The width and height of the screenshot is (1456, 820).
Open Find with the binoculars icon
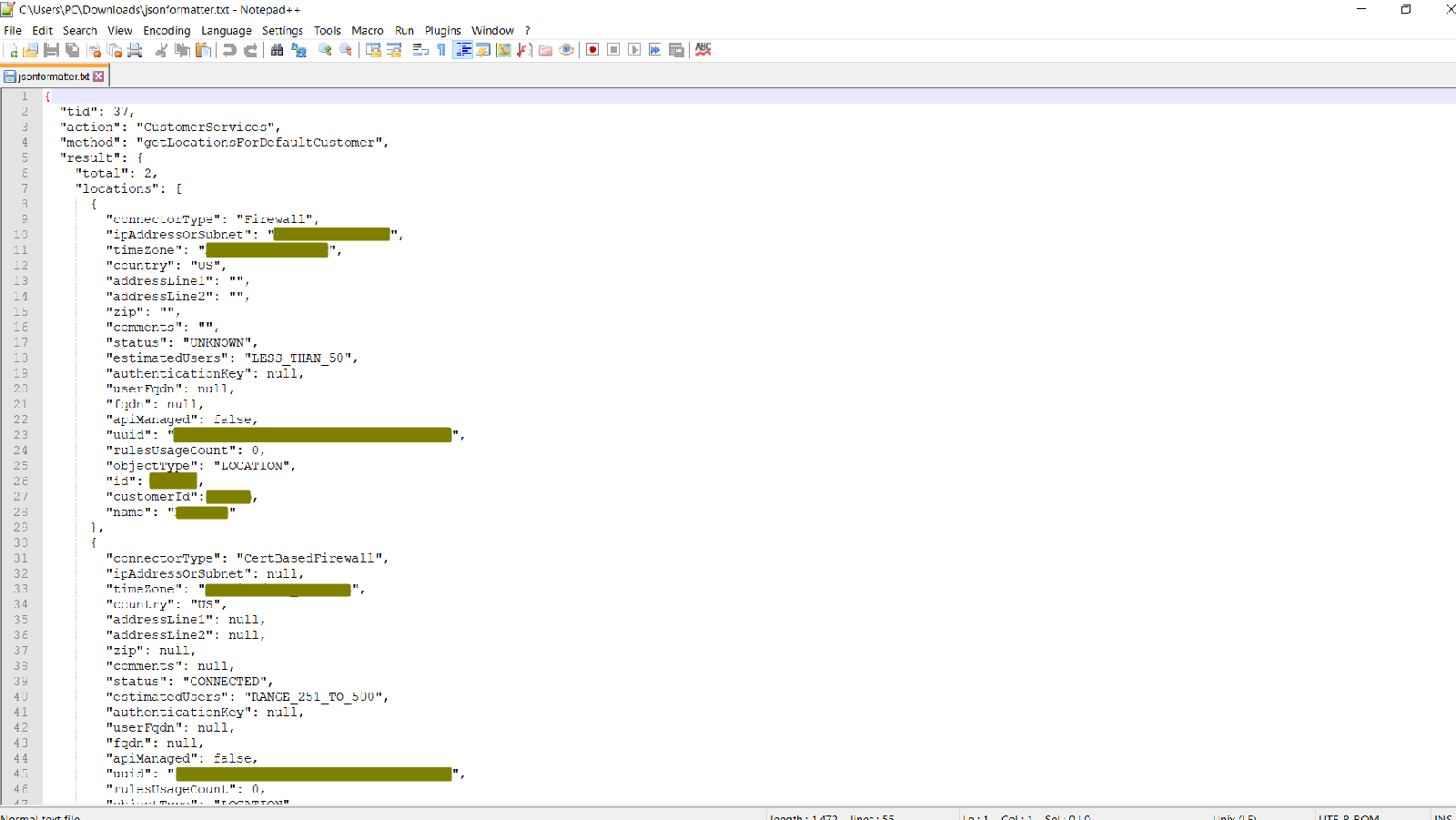(x=278, y=50)
